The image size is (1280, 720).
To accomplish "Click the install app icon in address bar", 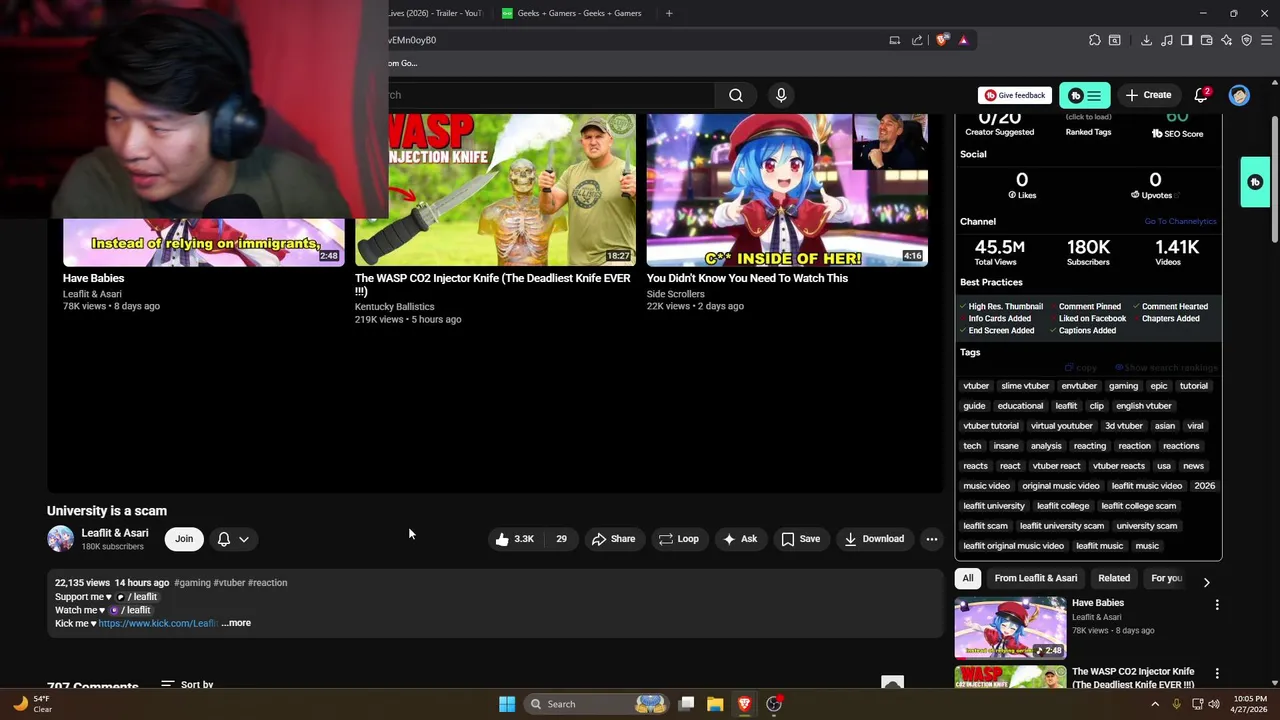I will click(x=895, y=40).
